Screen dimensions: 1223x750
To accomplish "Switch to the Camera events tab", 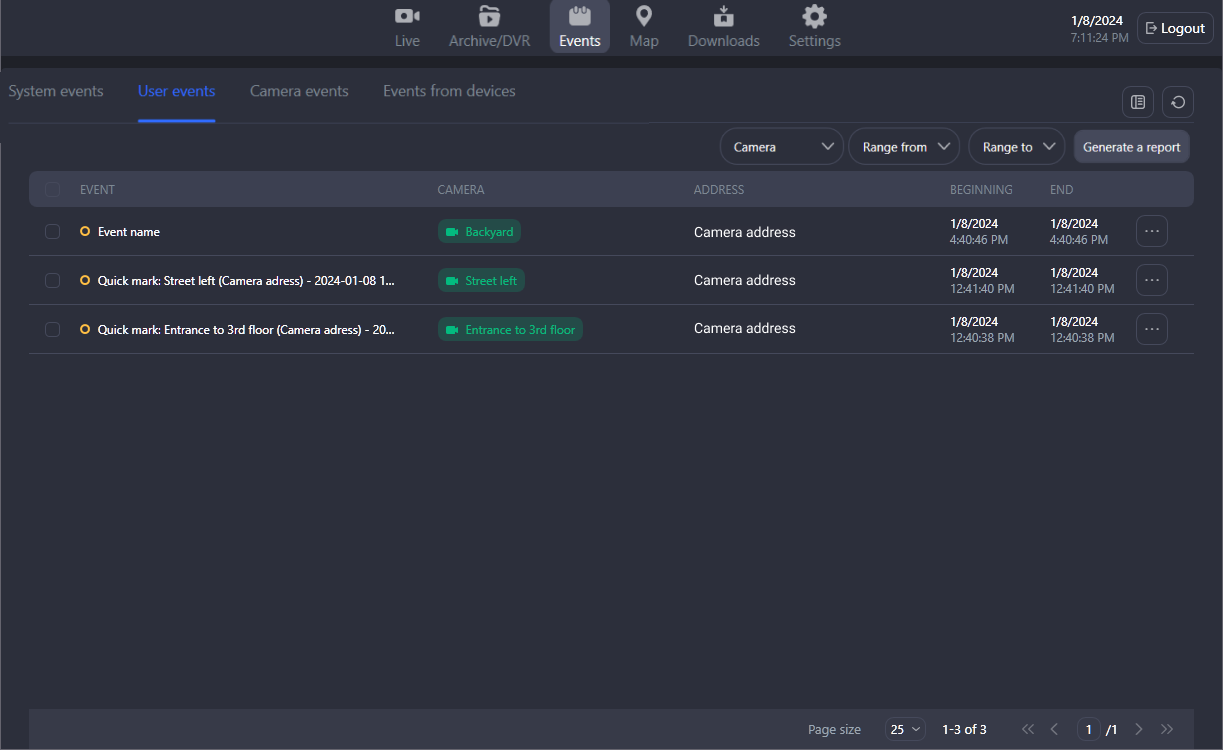I will coord(299,91).
